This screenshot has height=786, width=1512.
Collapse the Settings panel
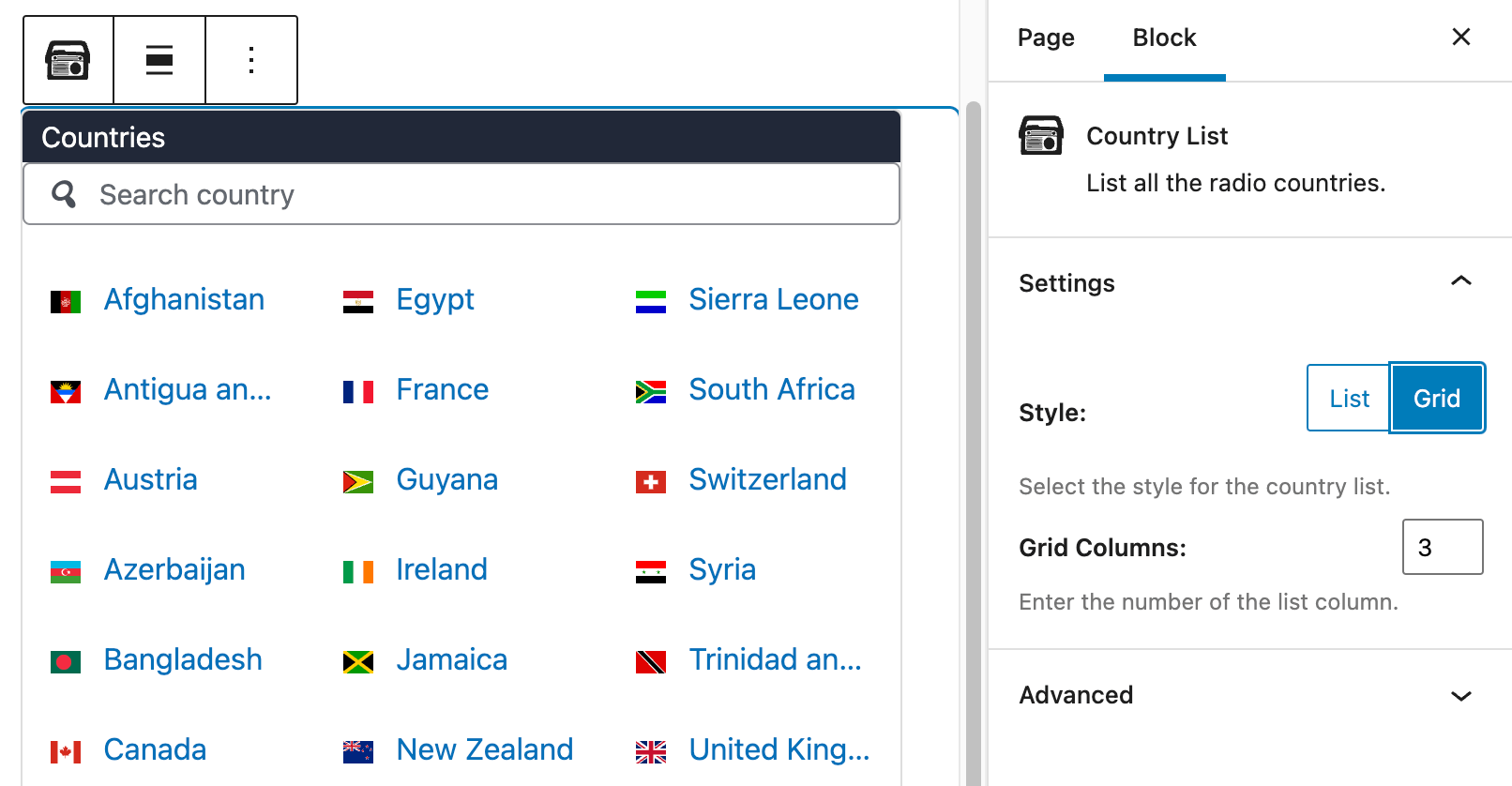pyautogui.click(x=1460, y=281)
